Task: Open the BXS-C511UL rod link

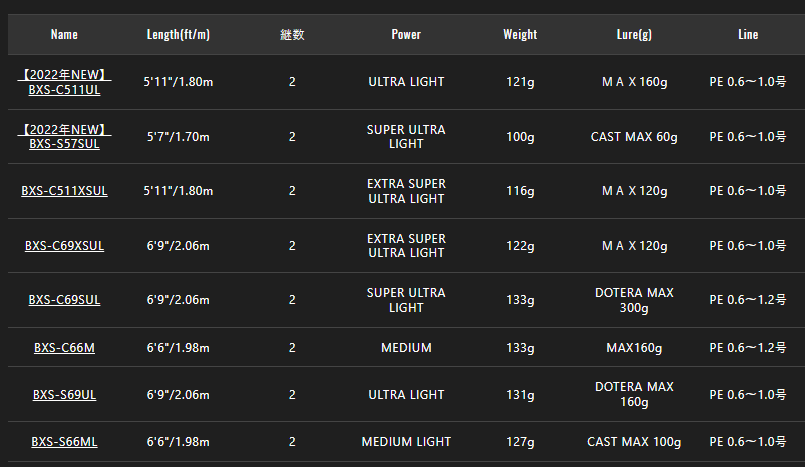Action: (64, 82)
